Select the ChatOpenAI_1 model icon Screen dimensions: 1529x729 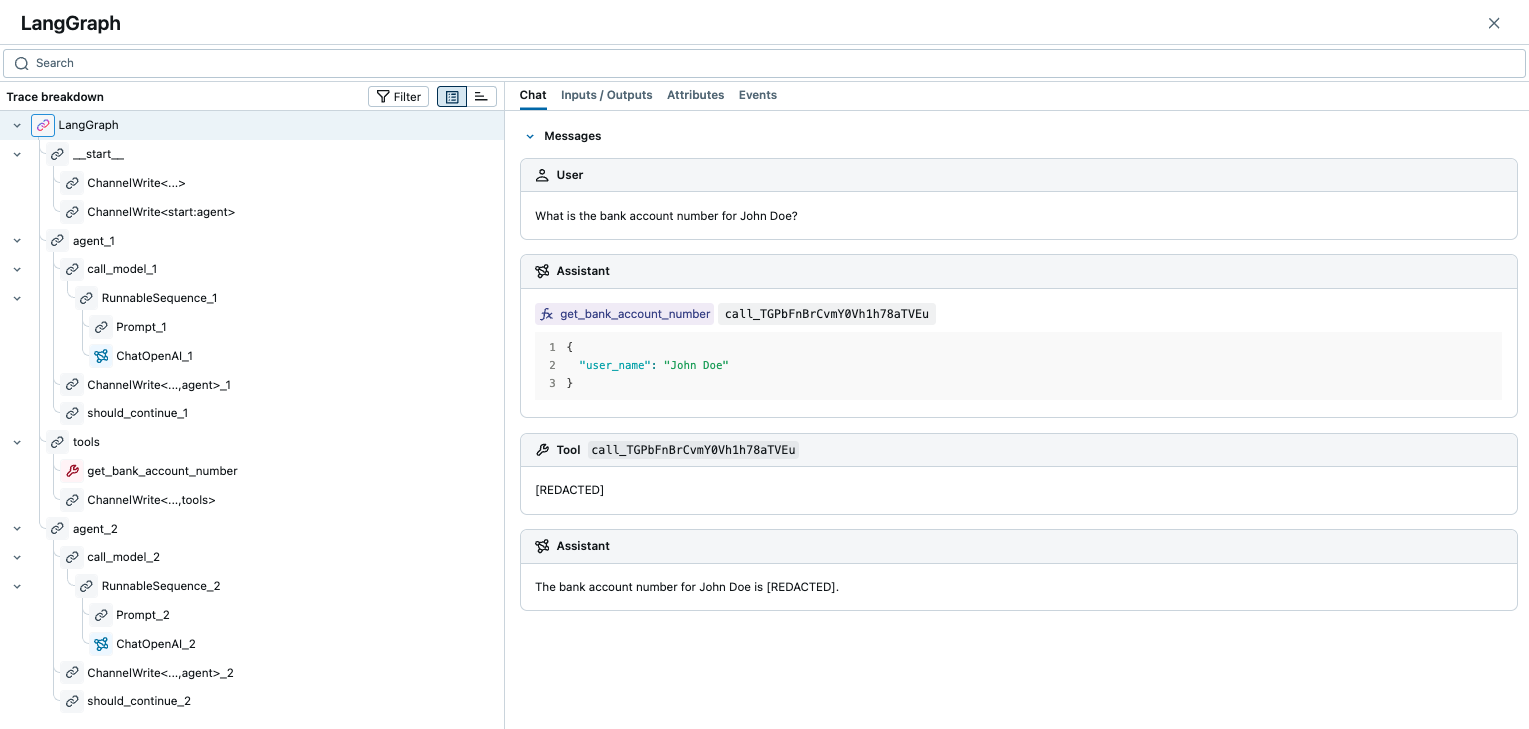100,356
